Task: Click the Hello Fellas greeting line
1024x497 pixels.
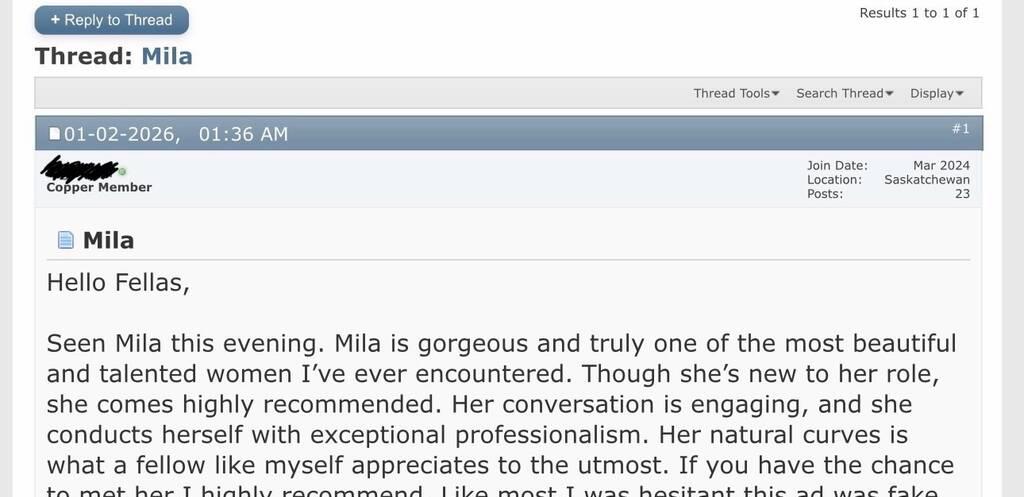Action: click(118, 283)
